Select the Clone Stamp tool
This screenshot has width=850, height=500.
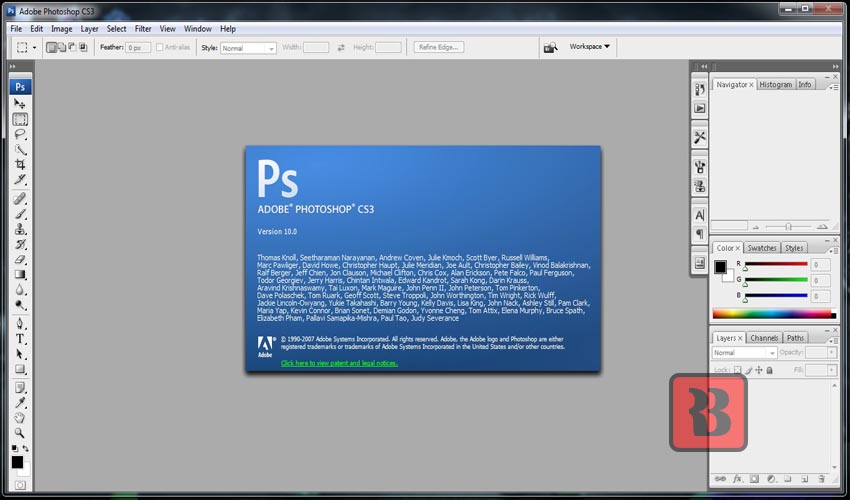point(20,229)
